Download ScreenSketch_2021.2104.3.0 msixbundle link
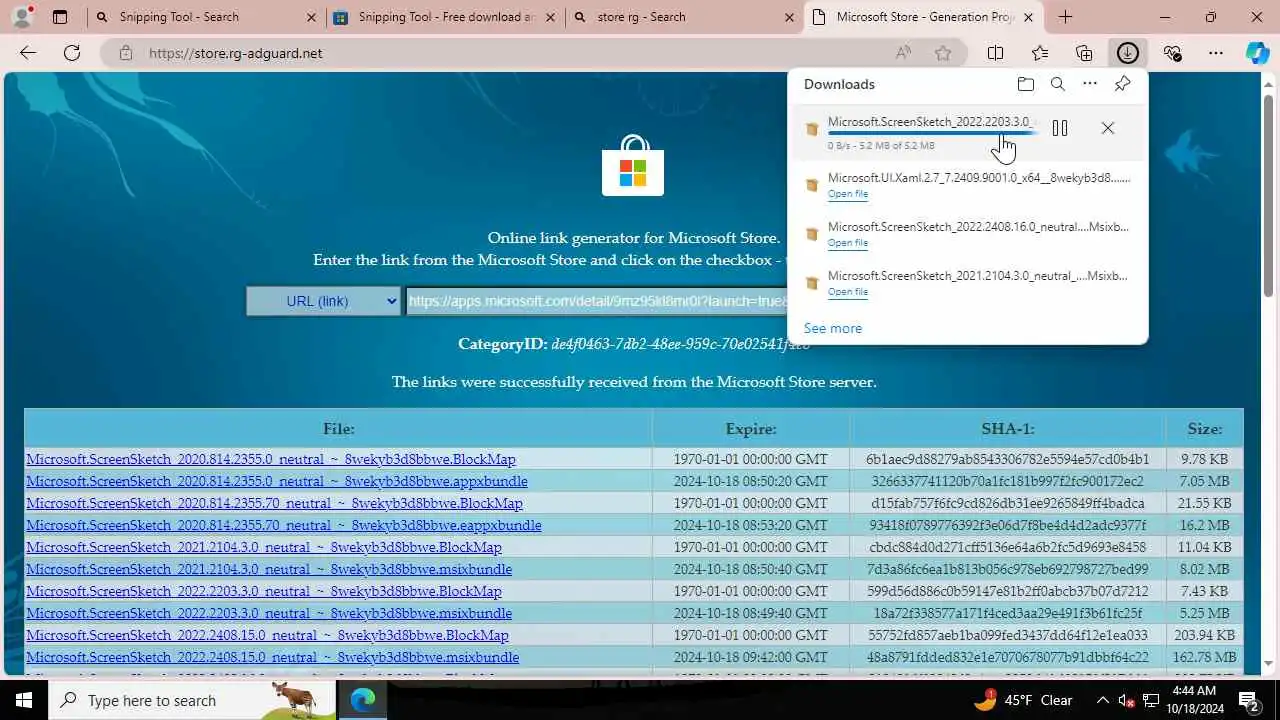 coord(269,569)
